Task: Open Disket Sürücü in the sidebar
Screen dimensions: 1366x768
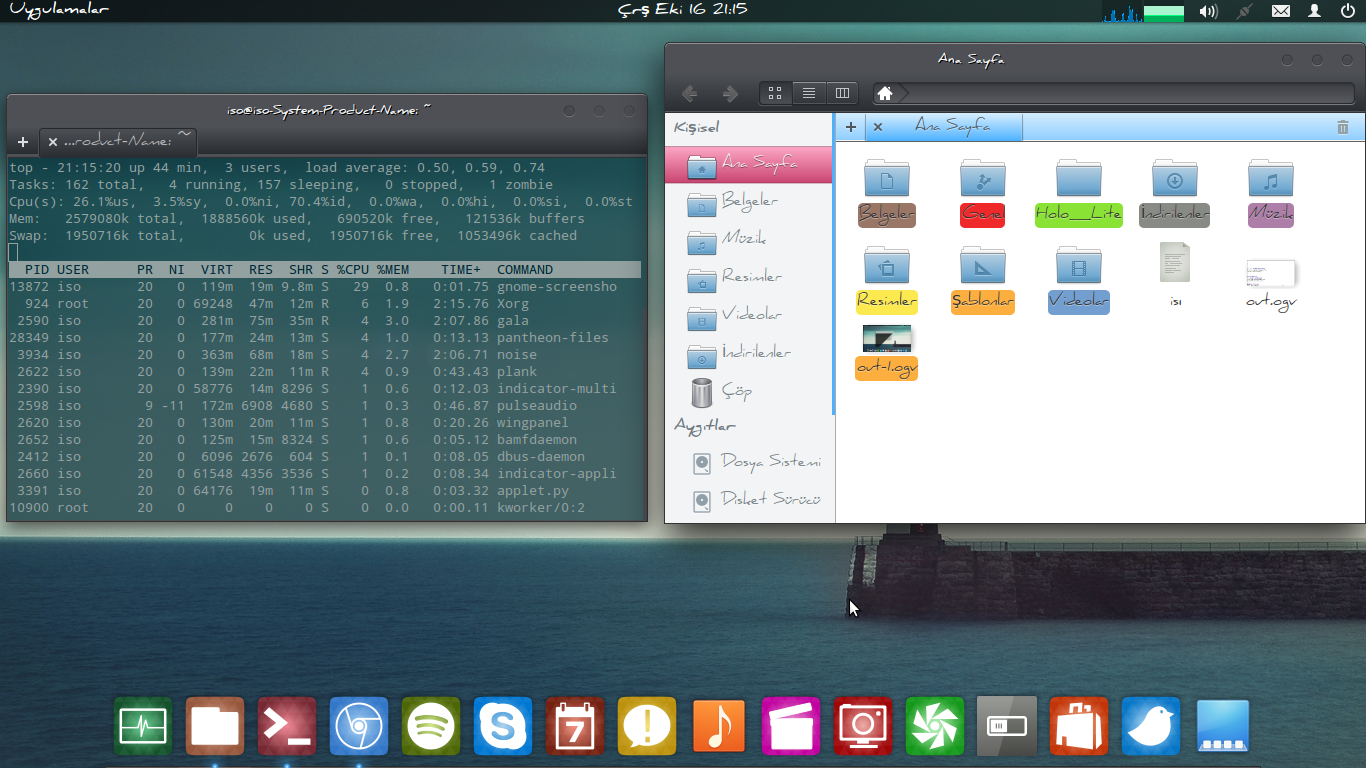Action: pyautogui.click(x=748, y=499)
